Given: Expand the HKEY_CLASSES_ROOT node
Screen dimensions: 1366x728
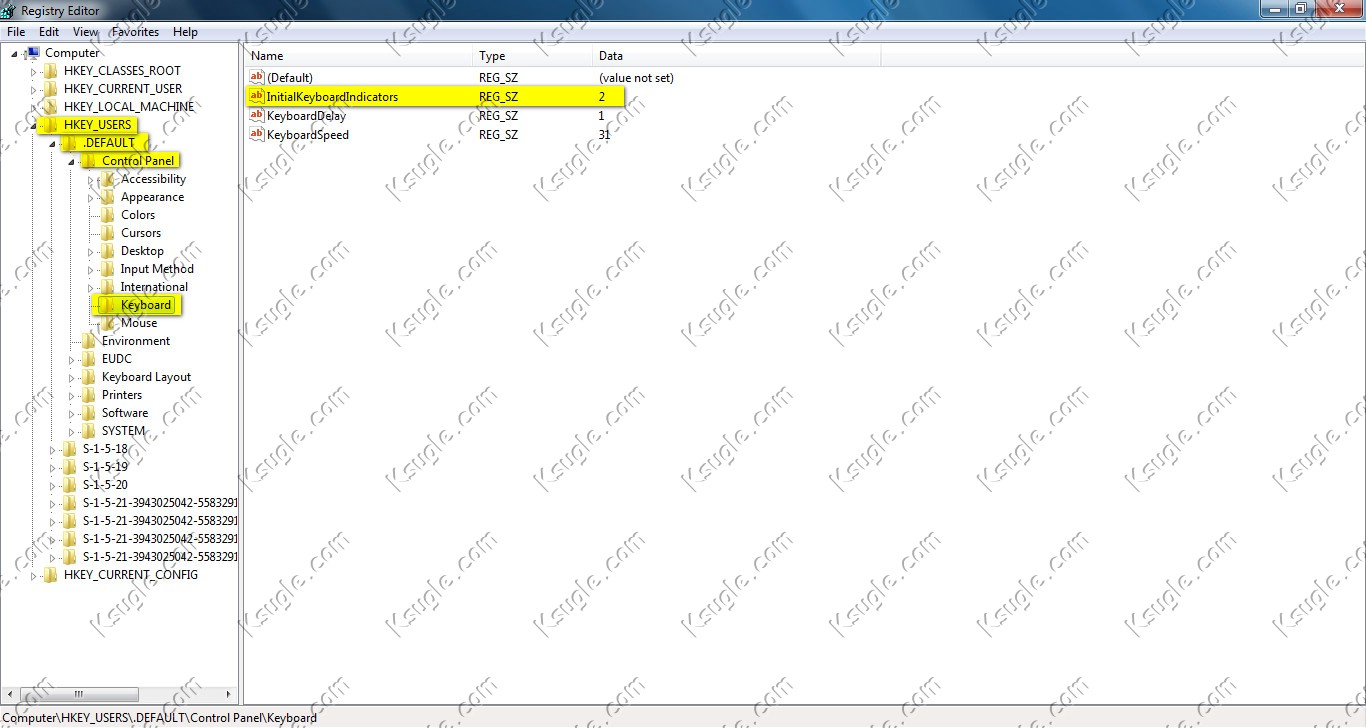Looking at the screenshot, I should point(33,71).
